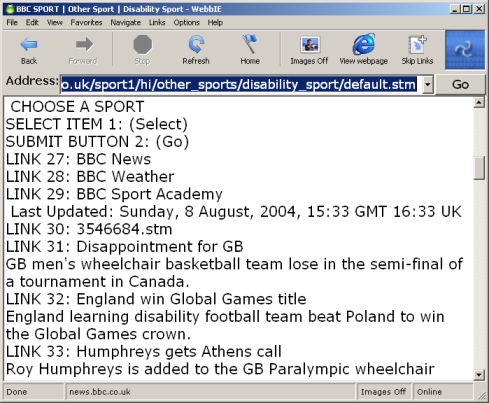Click the 'Online' status bar panel
Screen dimensions: 489x403
(442, 392)
